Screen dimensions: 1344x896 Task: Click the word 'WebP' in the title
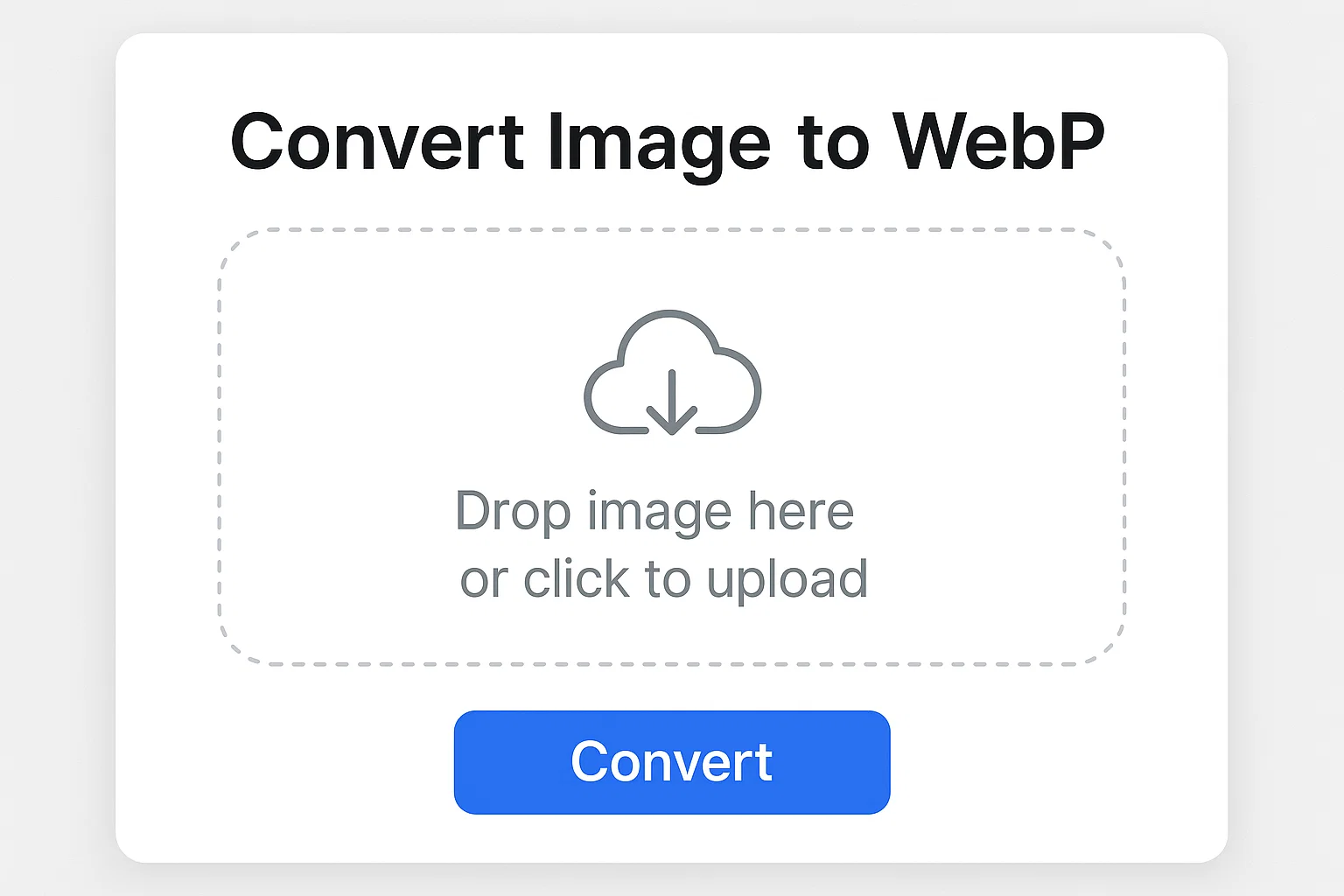pos(999,141)
